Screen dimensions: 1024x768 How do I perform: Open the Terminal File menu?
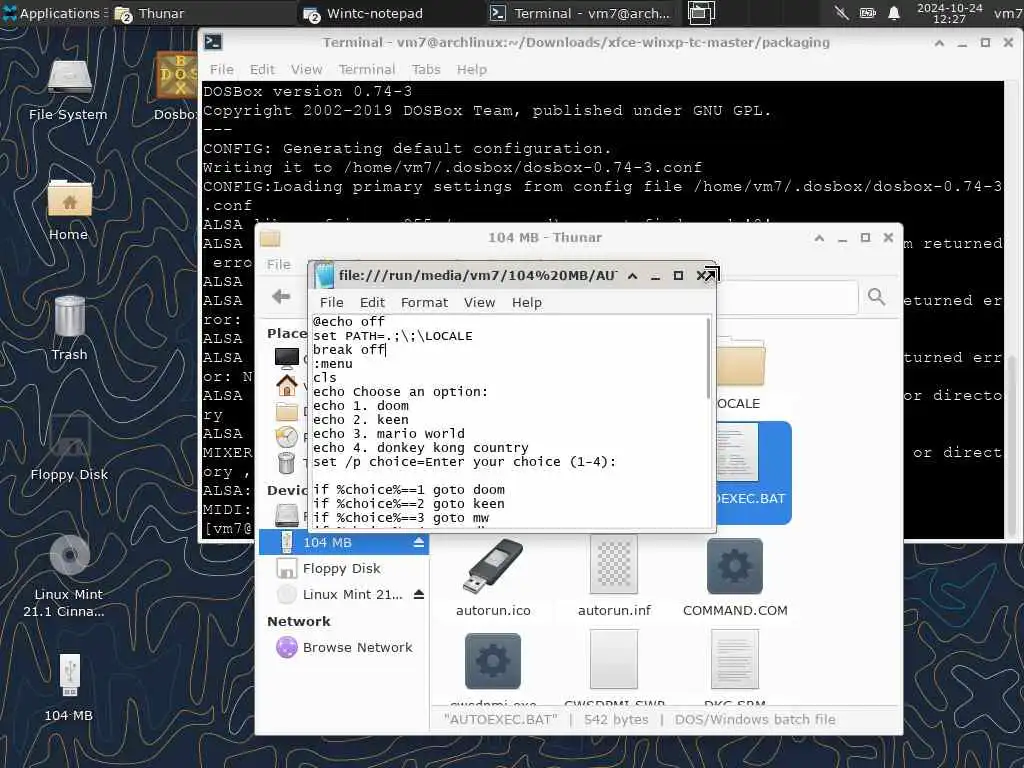tap(221, 69)
